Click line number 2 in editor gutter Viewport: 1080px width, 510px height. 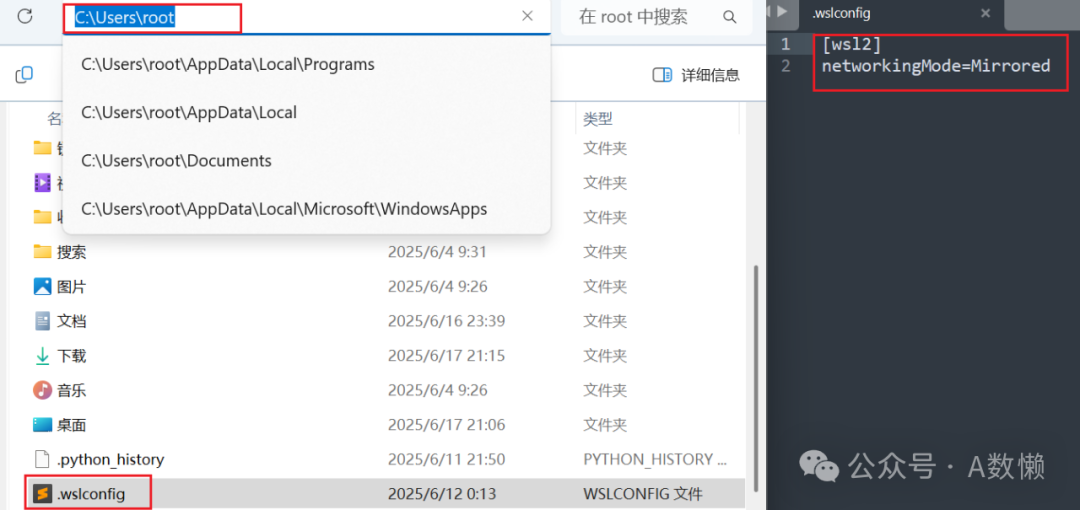[x=785, y=66]
